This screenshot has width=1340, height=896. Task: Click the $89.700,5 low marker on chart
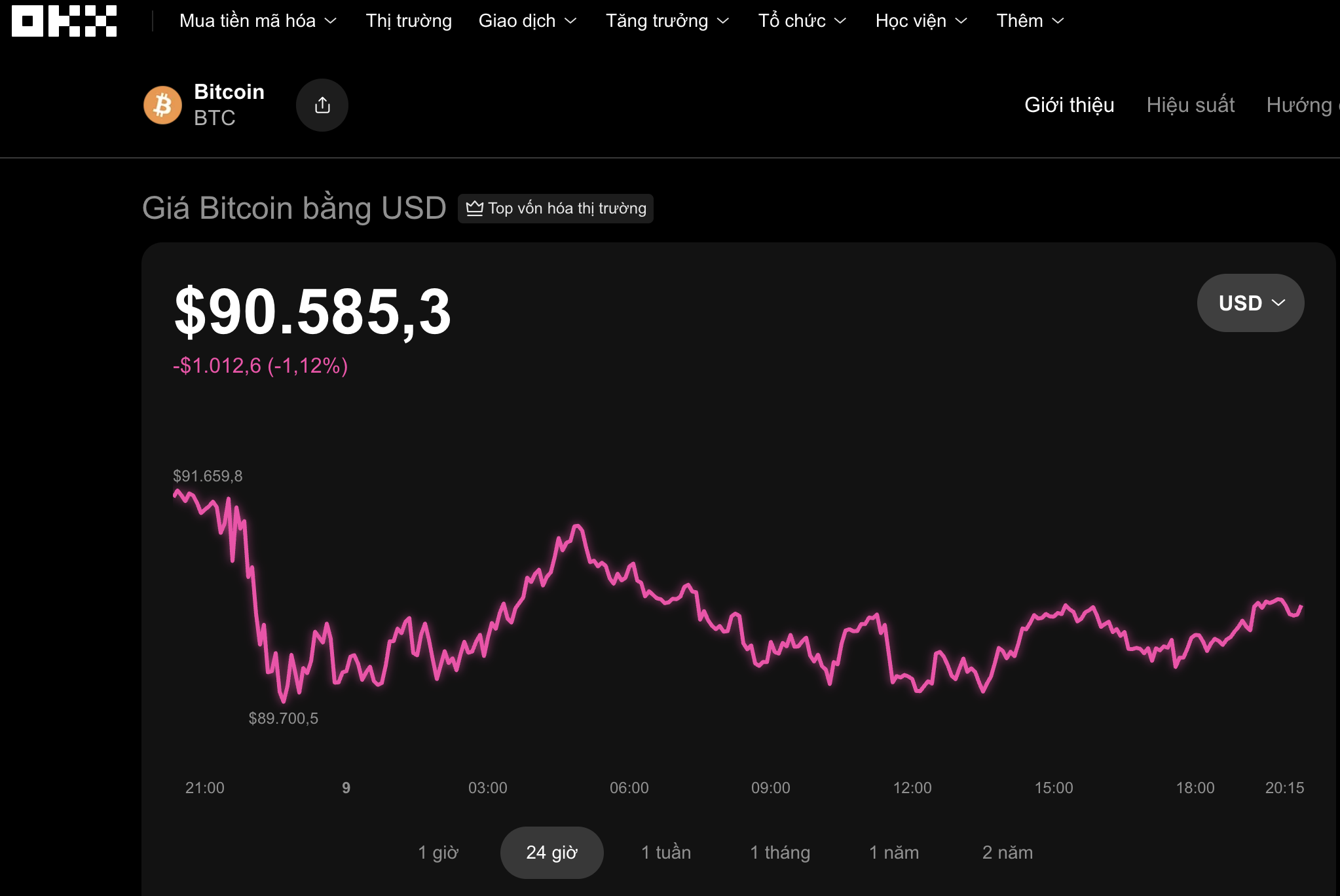pyautogui.click(x=284, y=717)
